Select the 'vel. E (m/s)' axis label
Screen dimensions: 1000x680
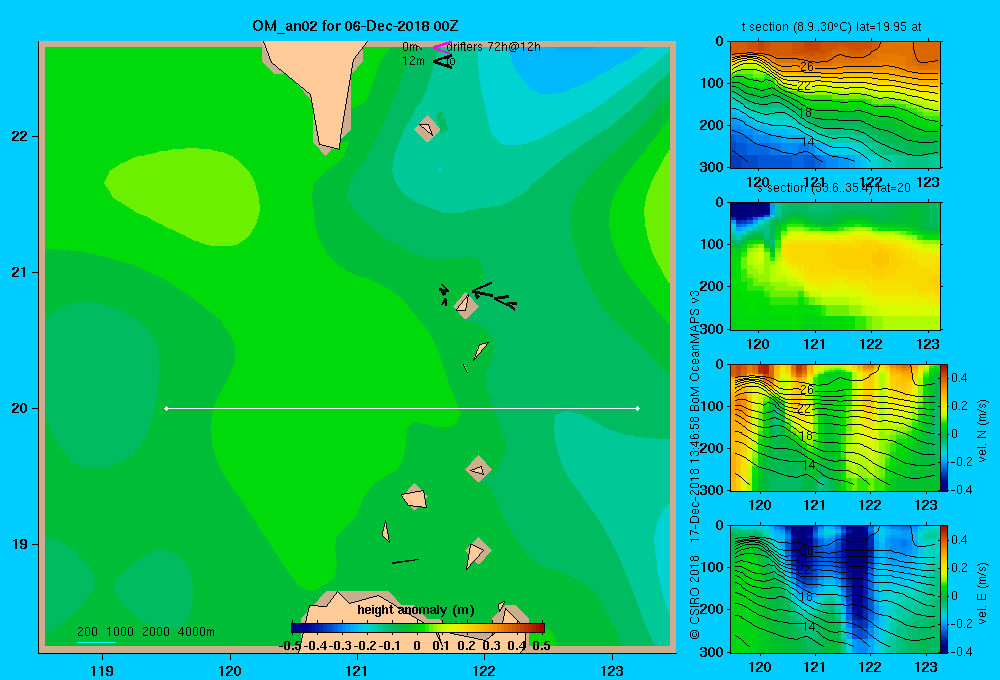[982, 593]
